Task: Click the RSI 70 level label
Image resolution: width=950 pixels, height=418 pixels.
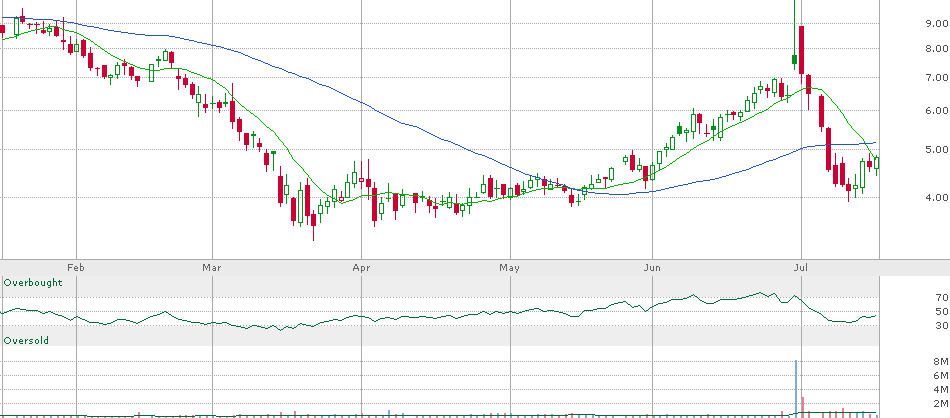Action: pyautogui.click(x=942, y=297)
